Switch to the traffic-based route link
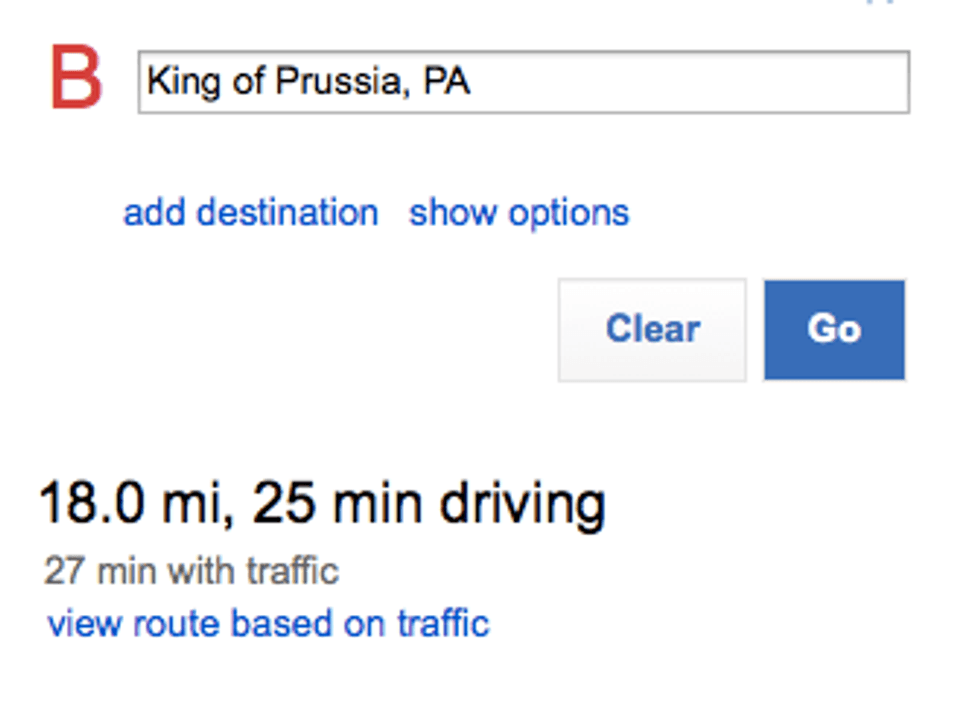Image resolution: width=980 pixels, height=715 pixels. click(269, 624)
